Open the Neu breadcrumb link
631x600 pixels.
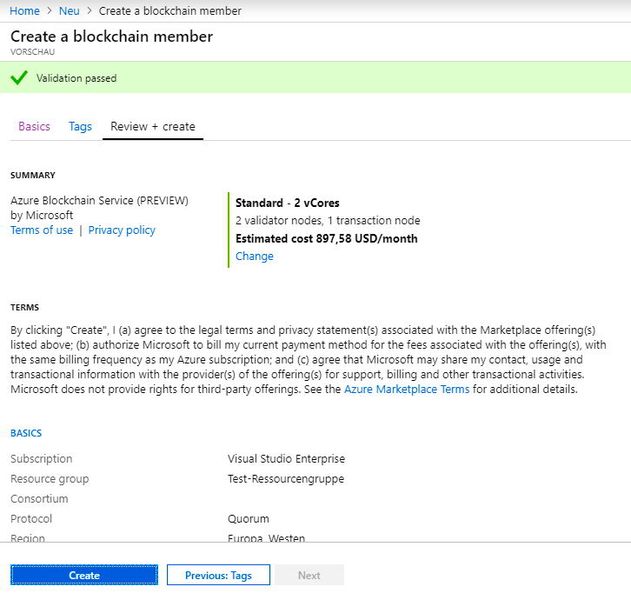pyautogui.click(x=69, y=11)
